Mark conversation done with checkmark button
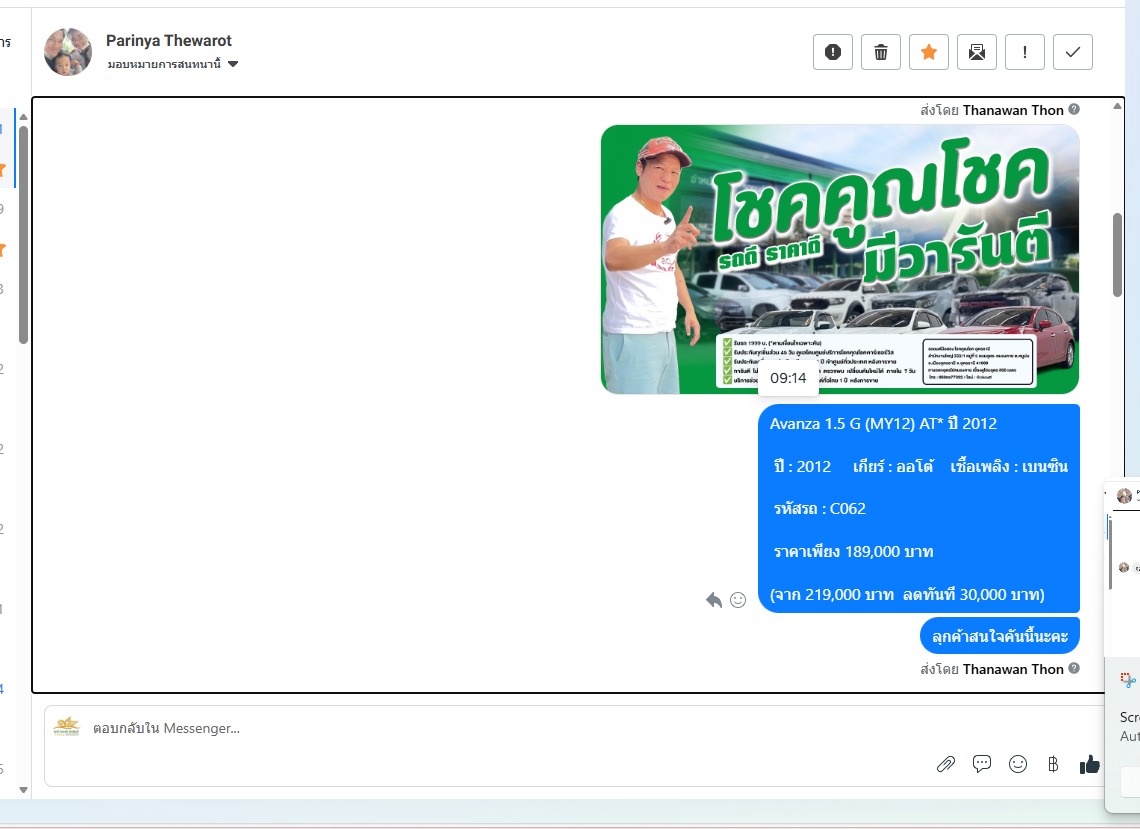 tap(1072, 52)
